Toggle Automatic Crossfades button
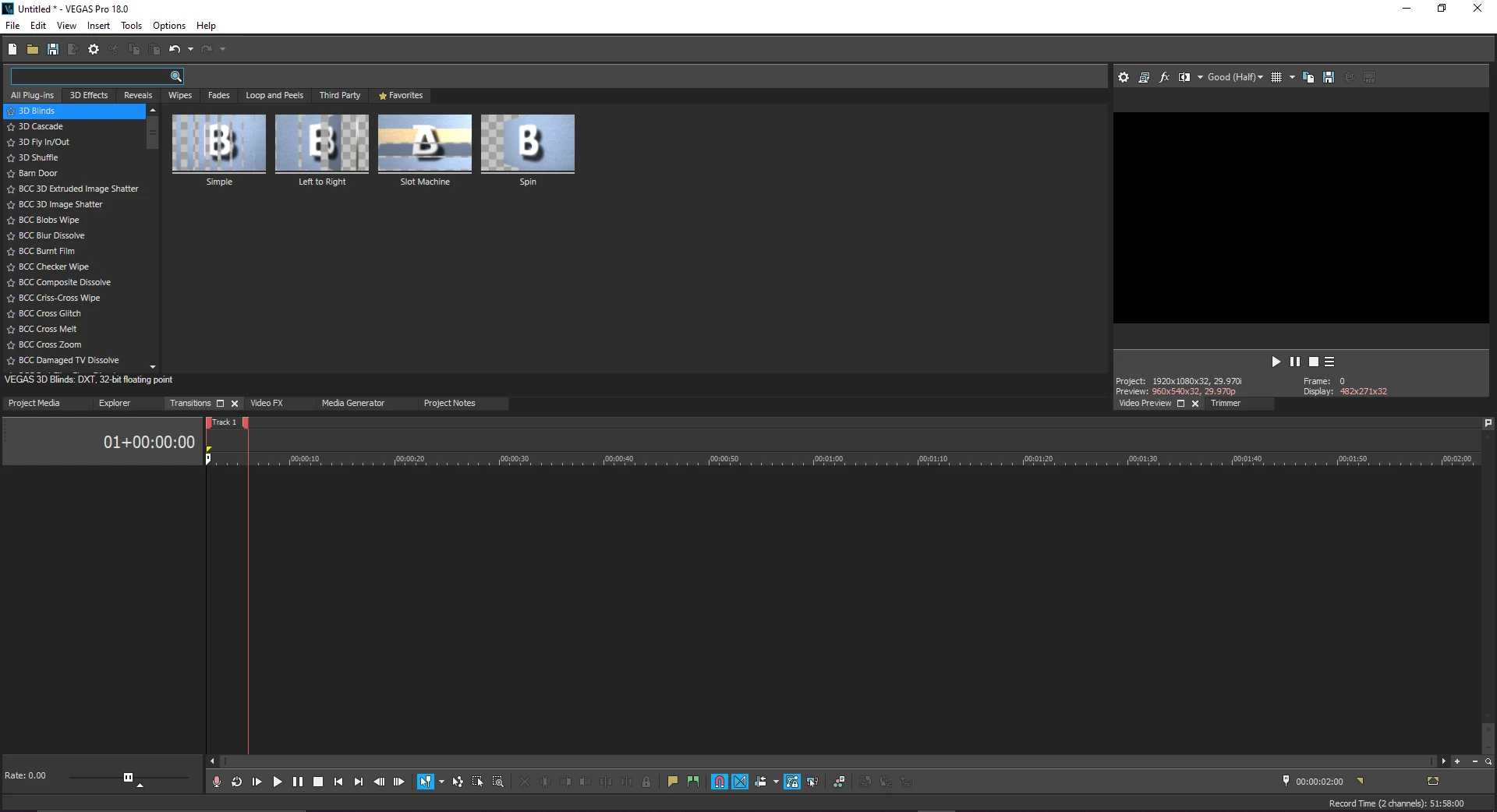 point(740,782)
